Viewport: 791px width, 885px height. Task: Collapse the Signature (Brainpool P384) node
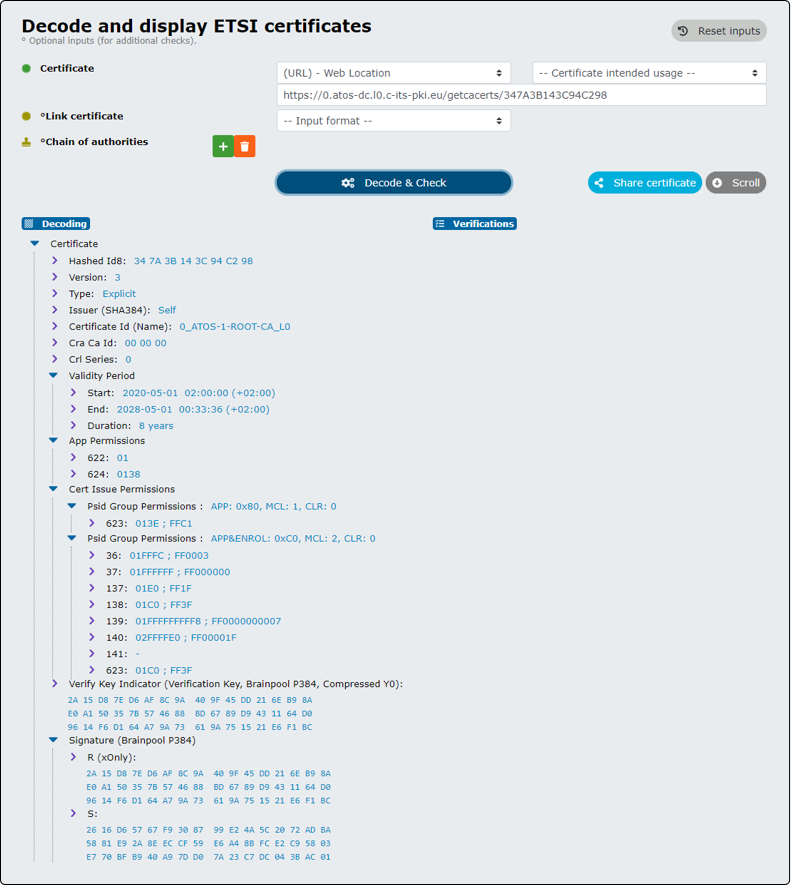pos(53,740)
